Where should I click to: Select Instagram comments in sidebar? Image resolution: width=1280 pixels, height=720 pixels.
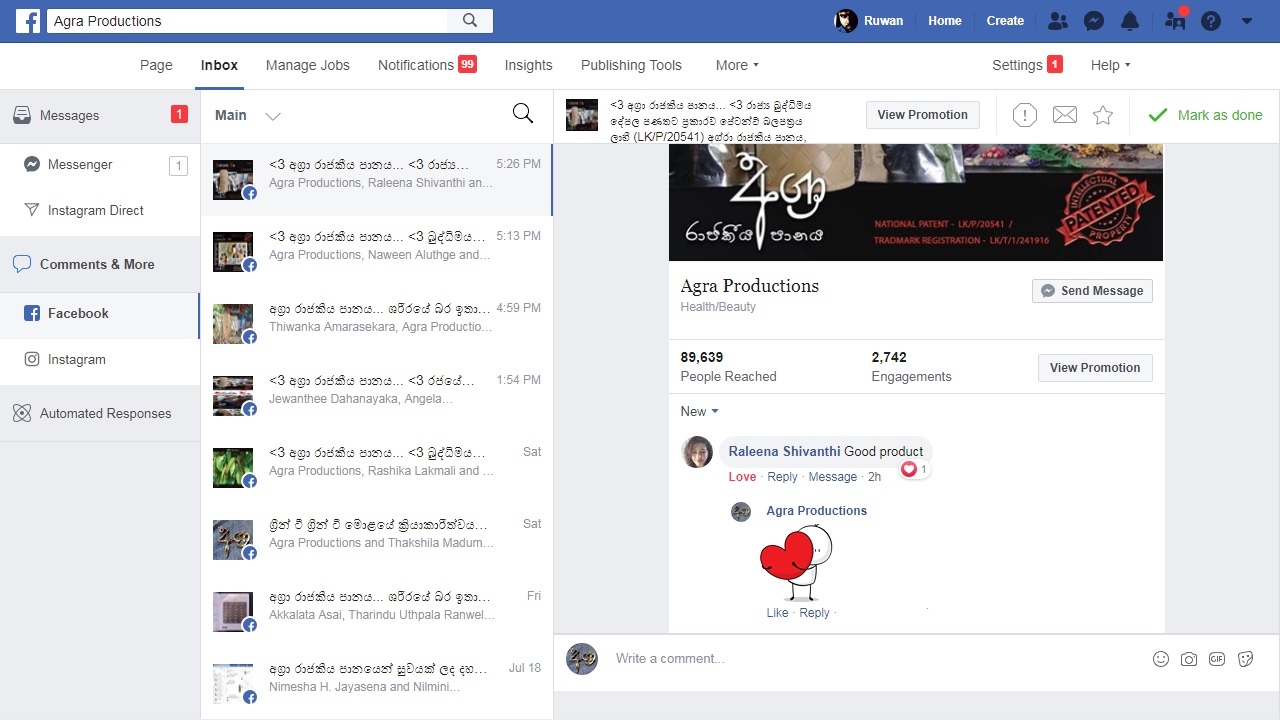(x=100, y=360)
